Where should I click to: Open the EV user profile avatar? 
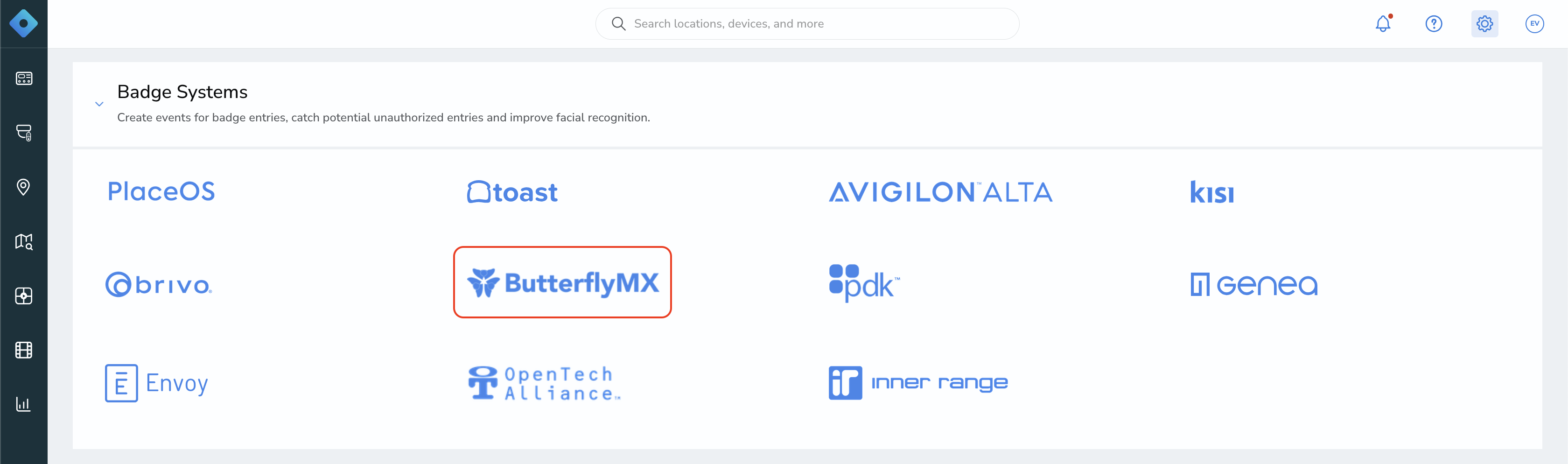point(1534,24)
